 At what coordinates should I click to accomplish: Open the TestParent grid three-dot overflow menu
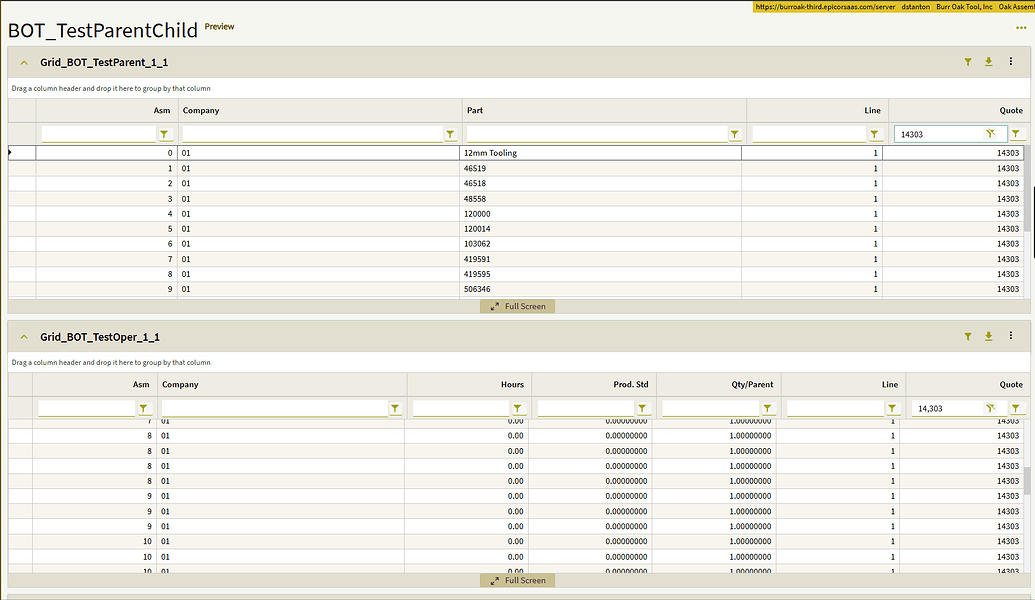coord(1011,62)
